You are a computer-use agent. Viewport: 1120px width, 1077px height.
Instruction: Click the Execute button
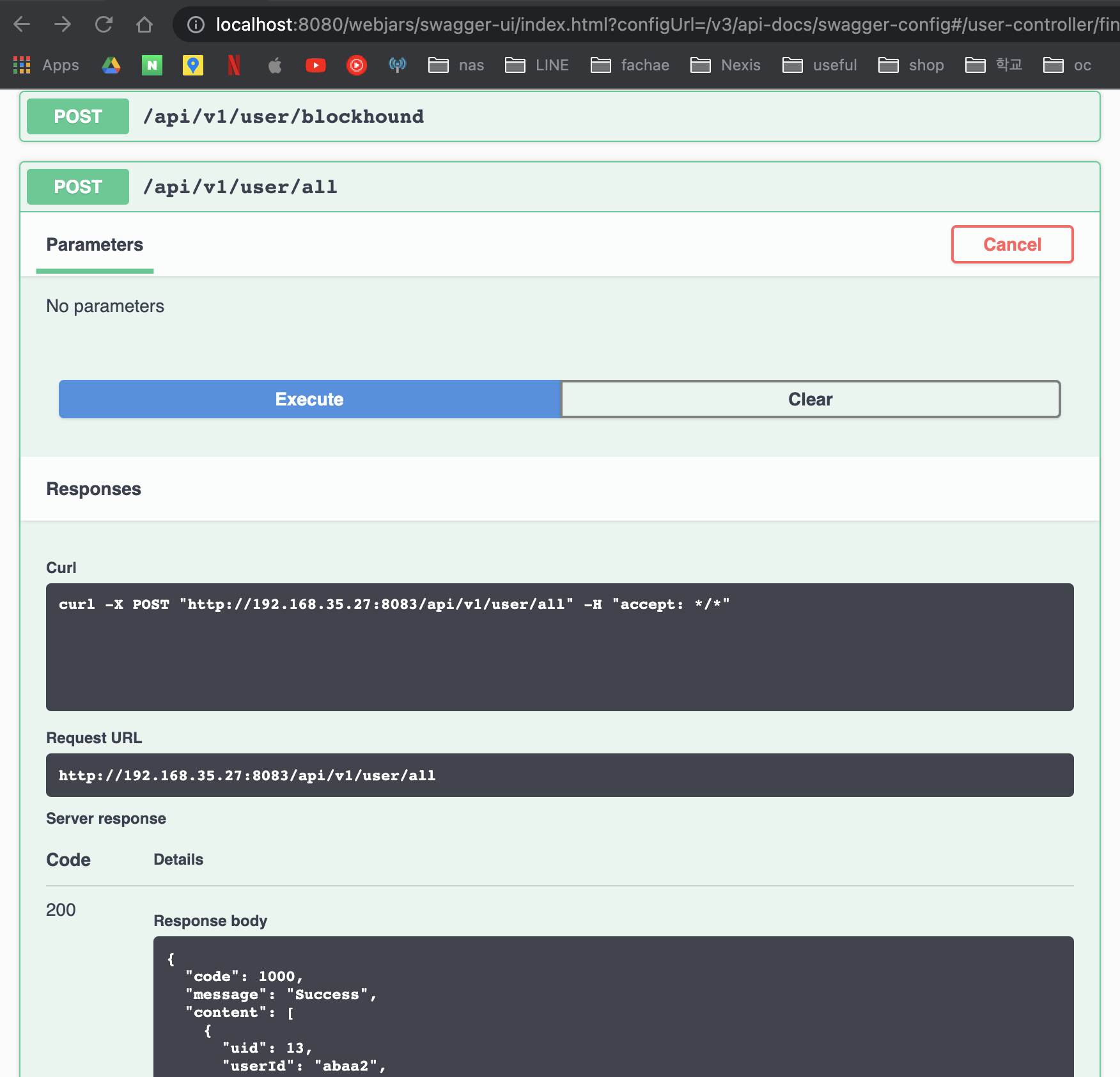coord(309,398)
